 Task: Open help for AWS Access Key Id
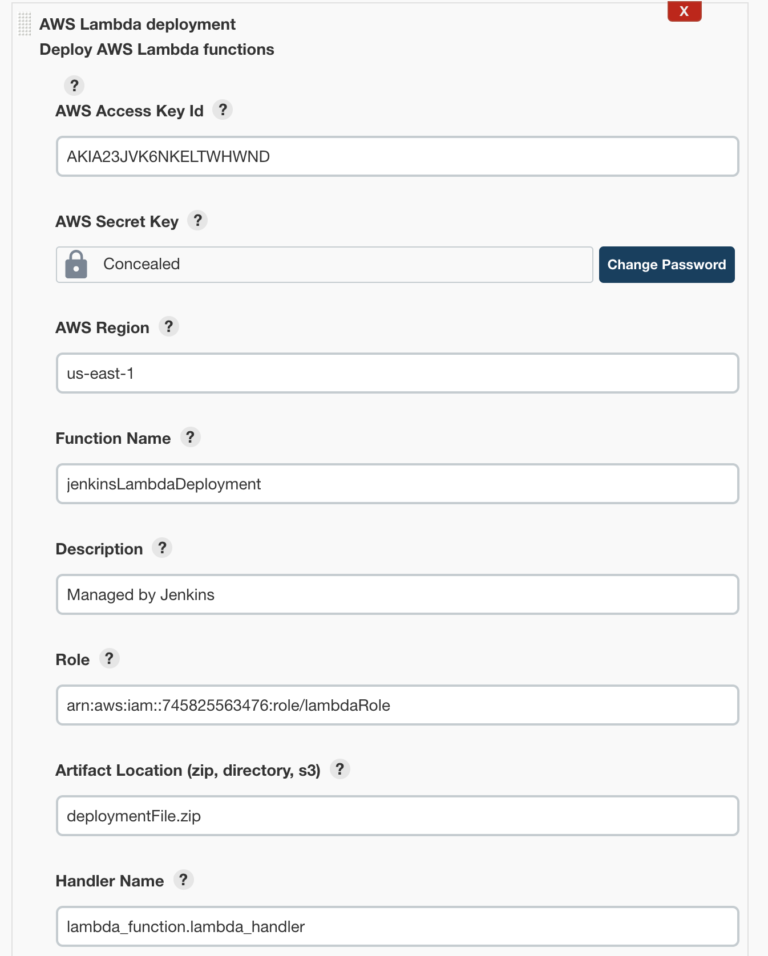(x=222, y=110)
